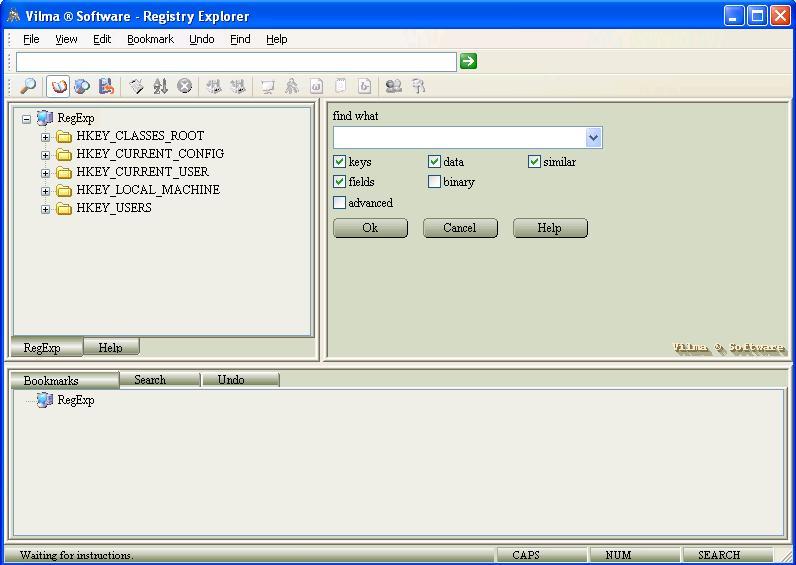796x565 pixels.
Task: Click the address bar input at top
Action: point(236,61)
